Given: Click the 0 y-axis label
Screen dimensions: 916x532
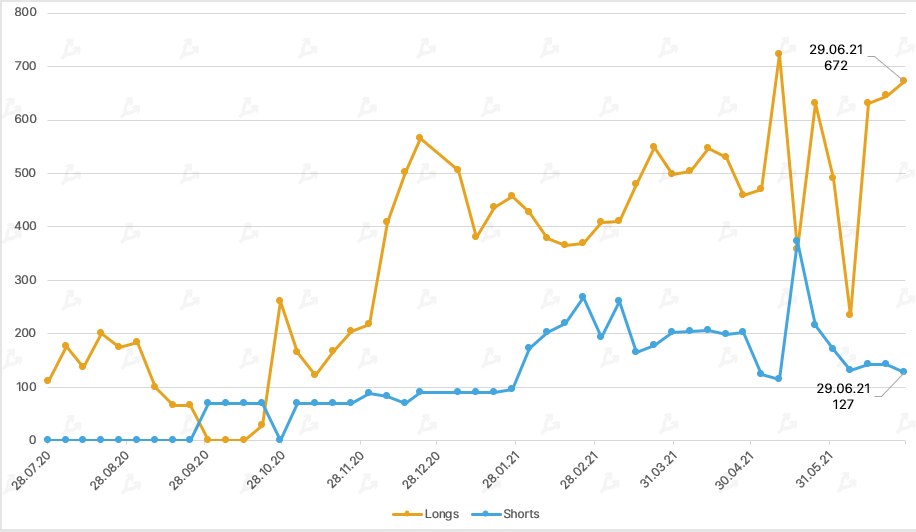Looking at the screenshot, I should 32,440.
